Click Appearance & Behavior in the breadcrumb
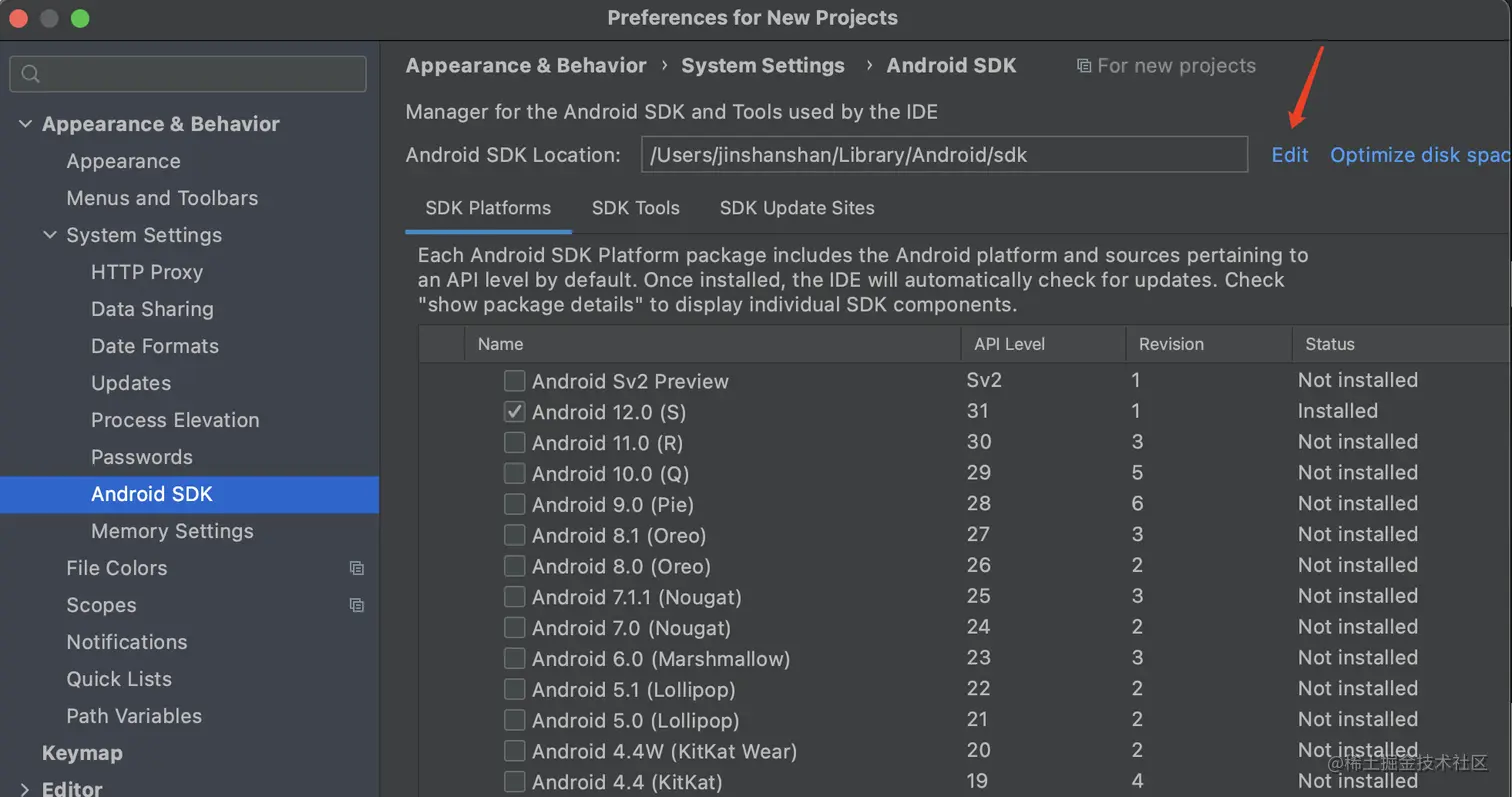Screen dimensions: 1512x797 click(526, 66)
